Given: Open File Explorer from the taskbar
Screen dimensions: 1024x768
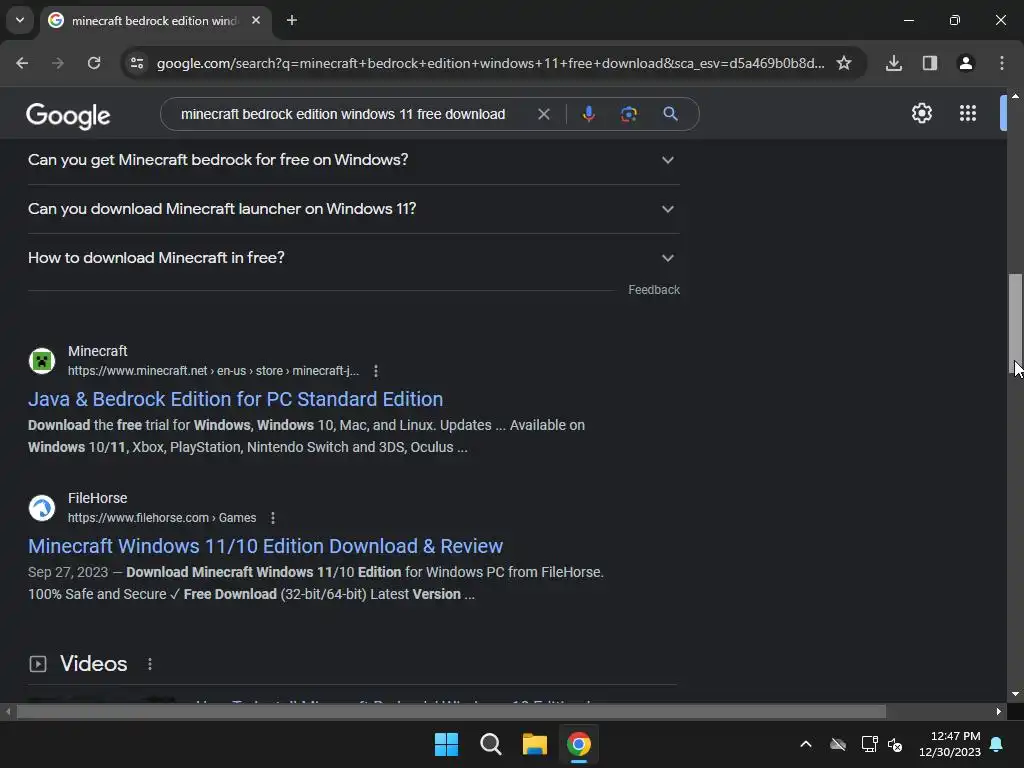Looking at the screenshot, I should (x=534, y=744).
